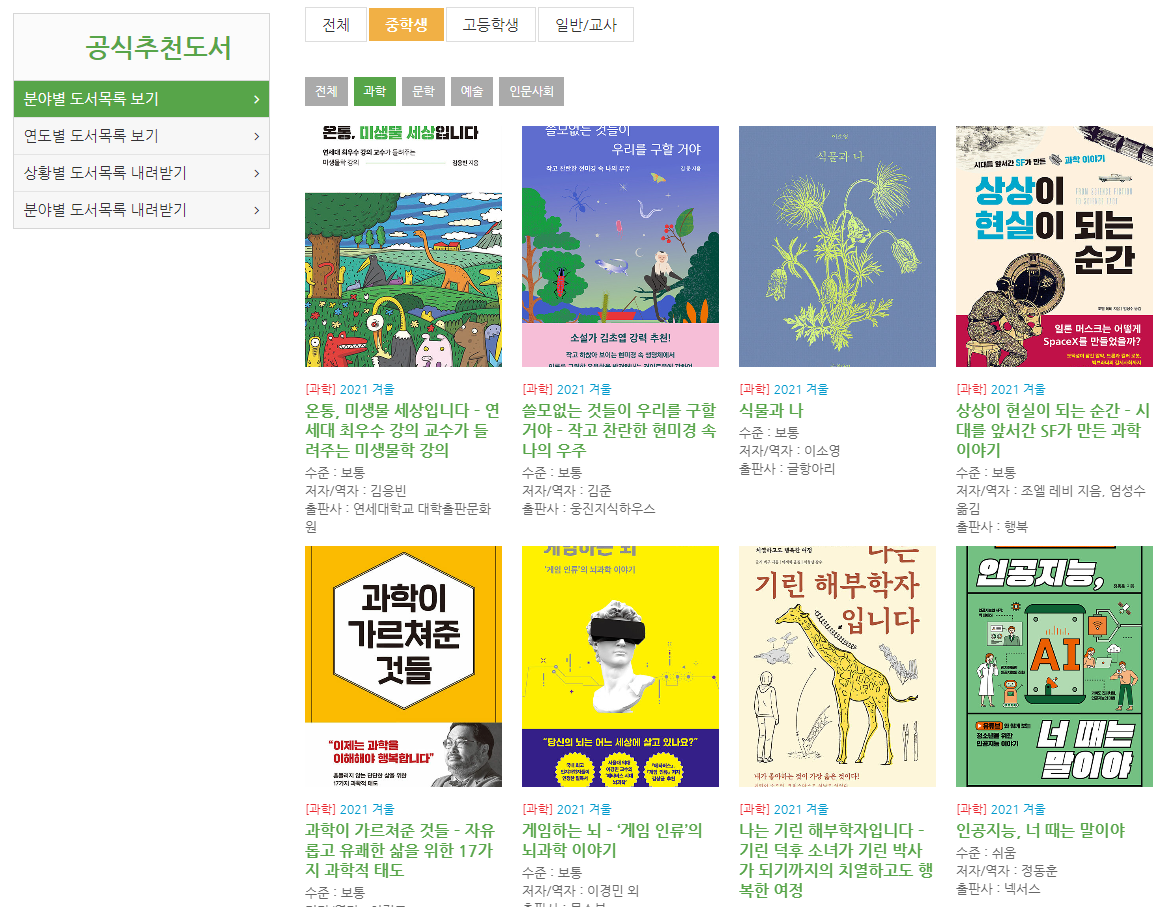Filter books by 예술 category
This screenshot has width=1165, height=907.
(472, 91)
